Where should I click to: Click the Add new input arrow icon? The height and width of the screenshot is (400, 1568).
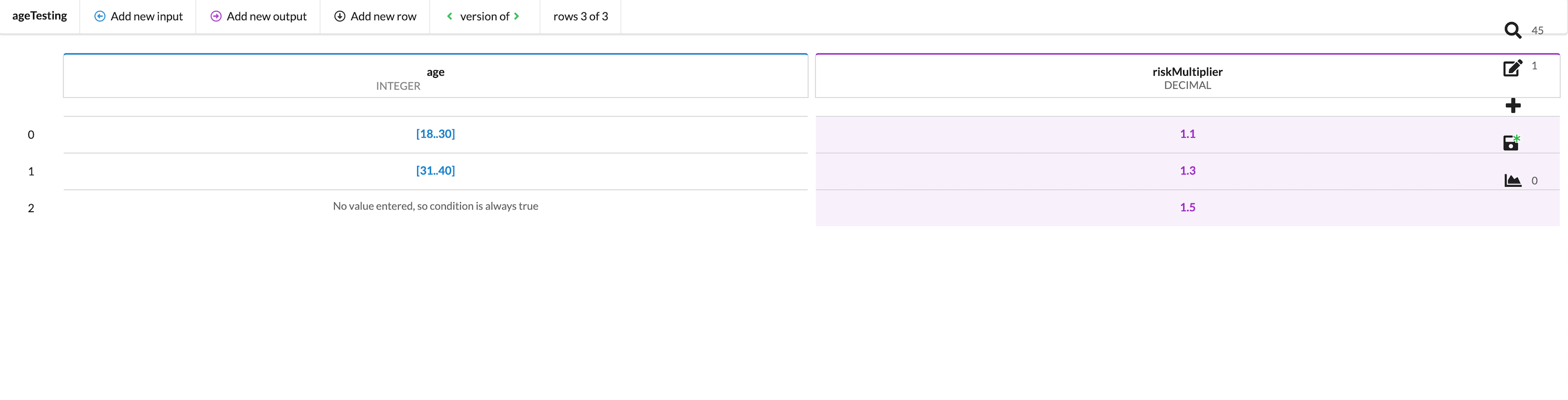pos(100,17)
